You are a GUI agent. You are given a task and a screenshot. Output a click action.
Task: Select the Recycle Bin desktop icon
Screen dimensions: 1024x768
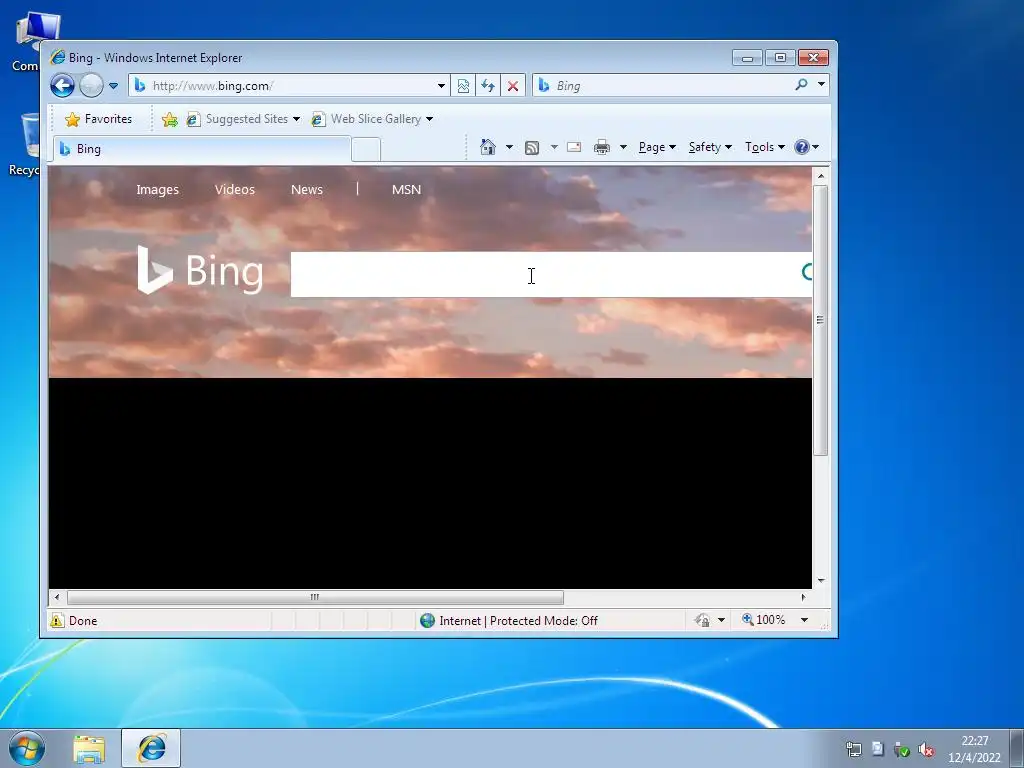point(24,145)
